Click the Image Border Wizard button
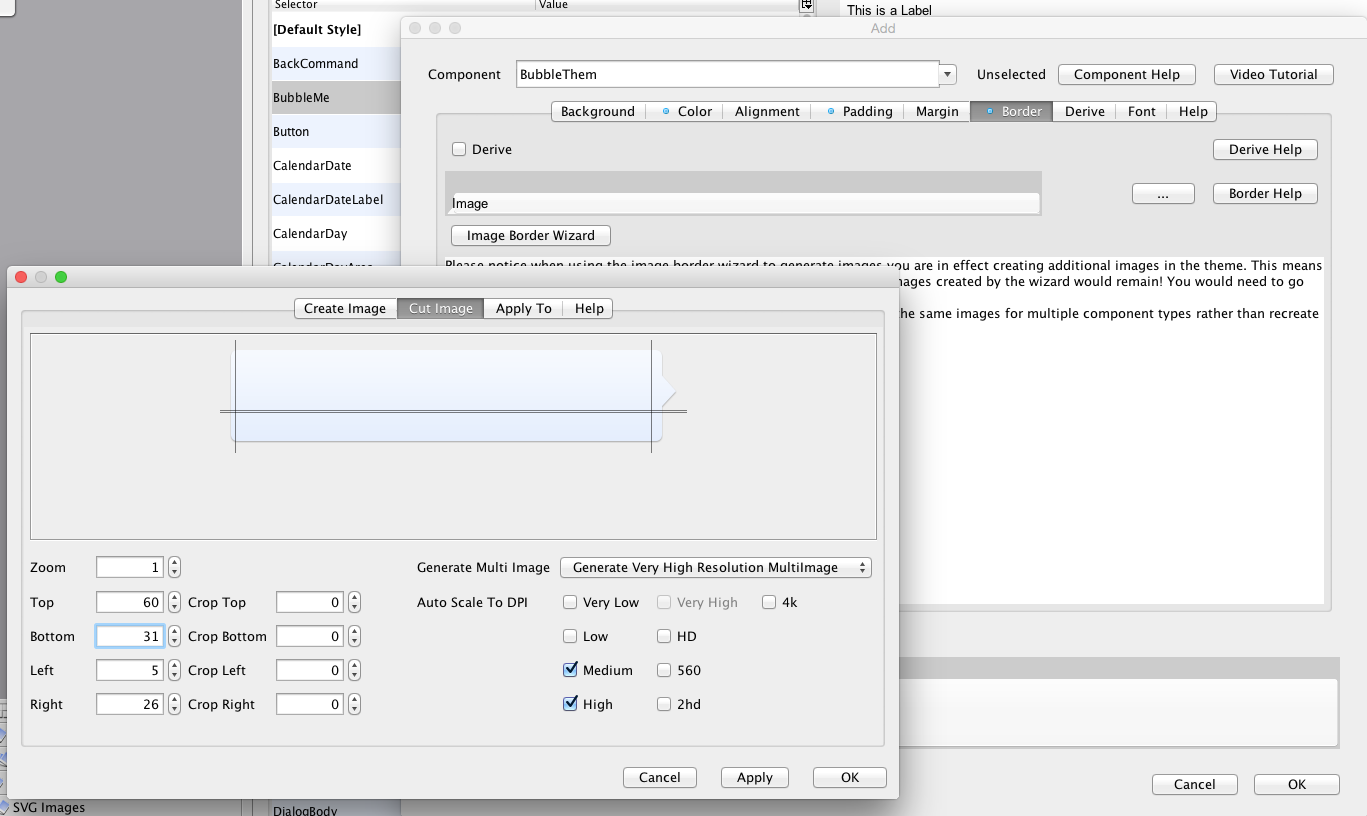The image size is (1367, 816). click(530, 235)
